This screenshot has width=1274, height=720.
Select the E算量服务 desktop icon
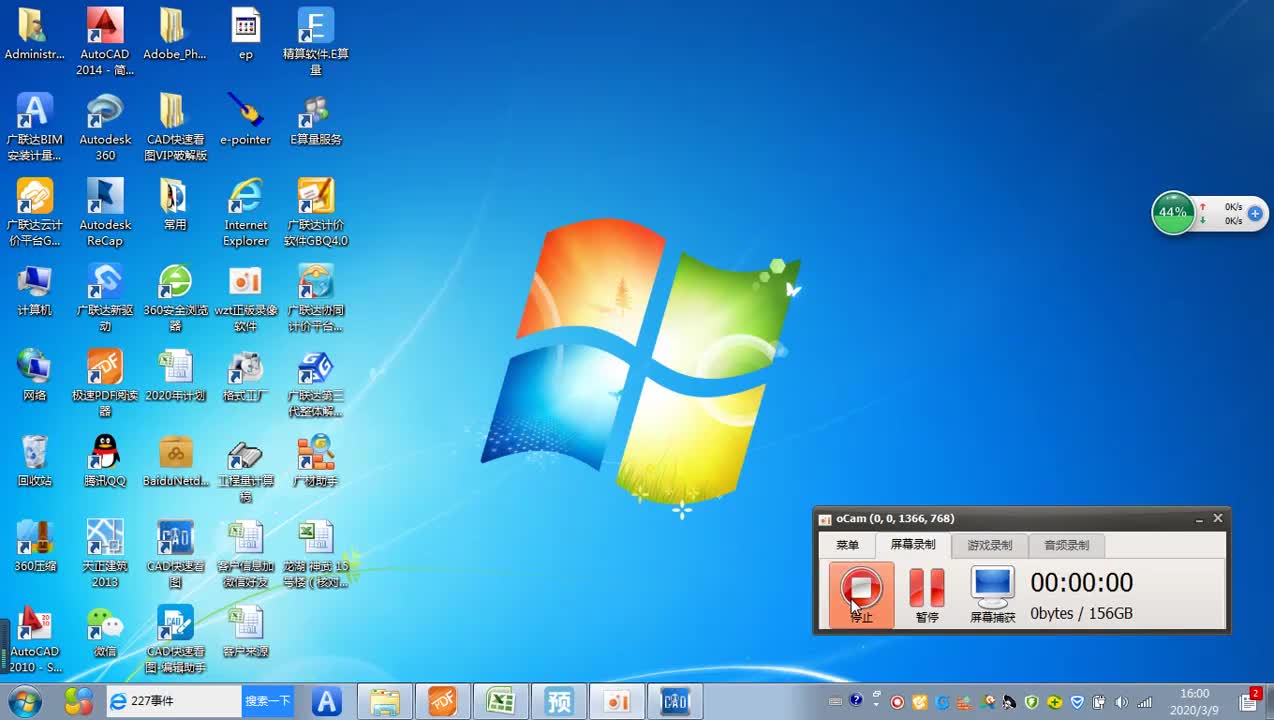pos(316,119)
